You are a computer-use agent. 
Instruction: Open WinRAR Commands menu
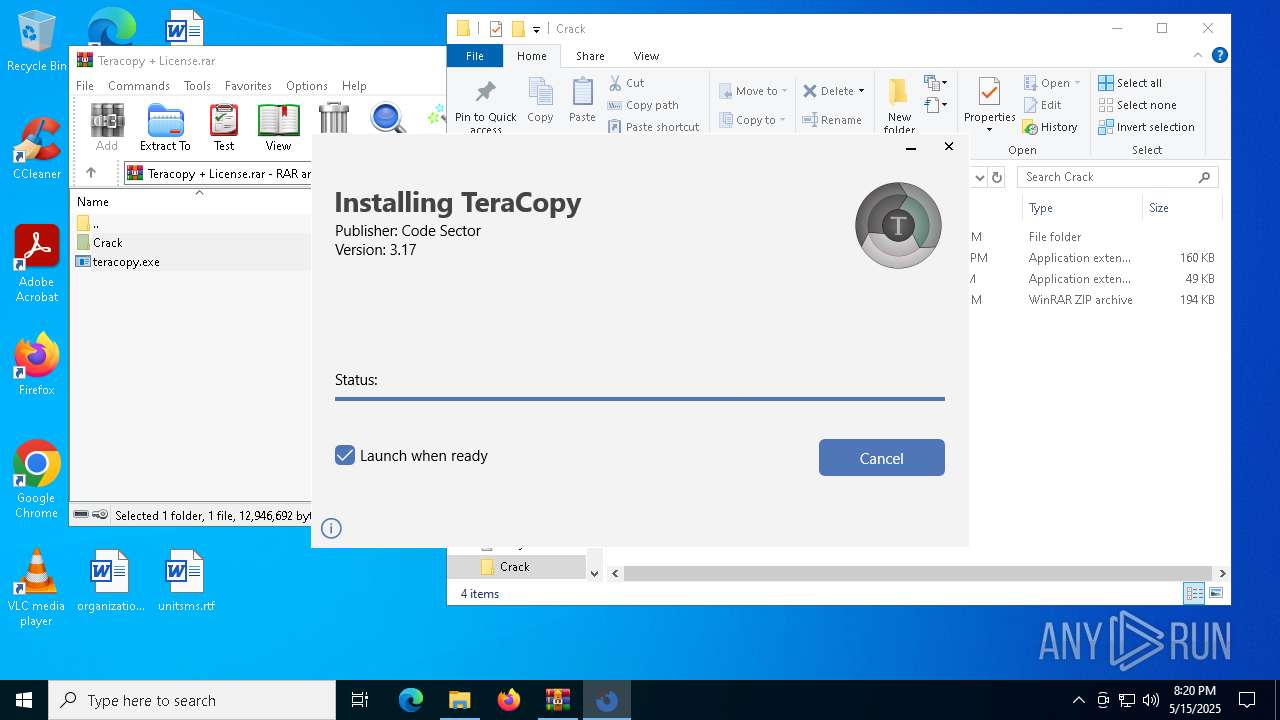point(139,86)
